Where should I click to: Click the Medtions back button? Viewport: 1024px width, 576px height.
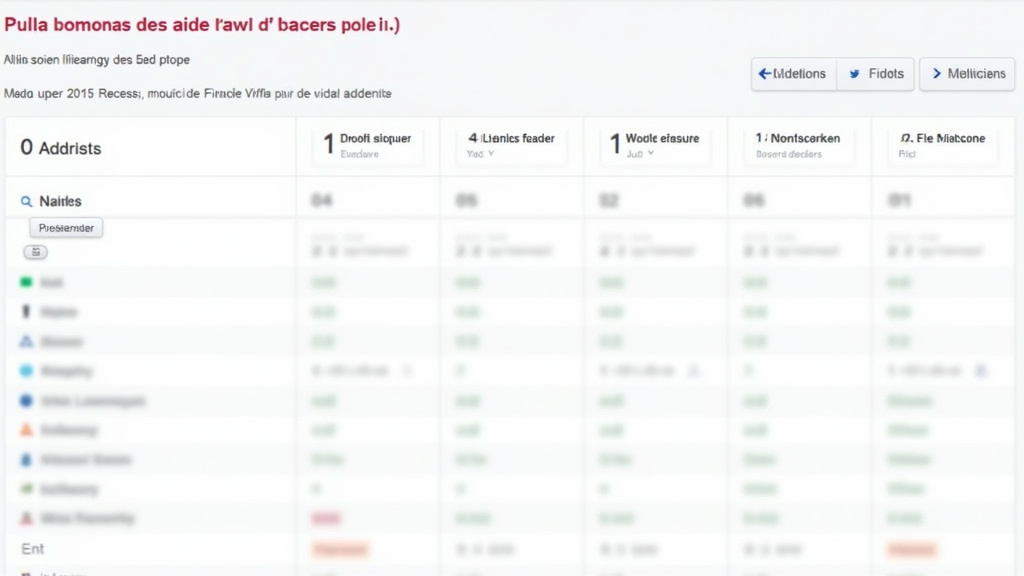tap(792, 73)
